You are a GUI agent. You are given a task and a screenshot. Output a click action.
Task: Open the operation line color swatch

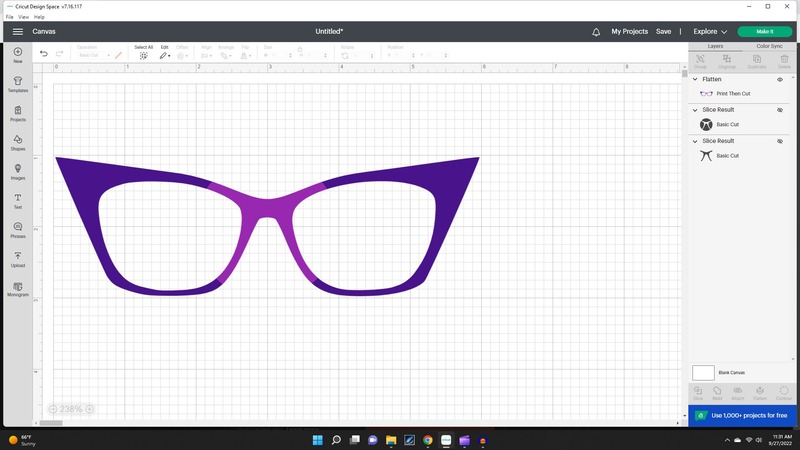118,55
